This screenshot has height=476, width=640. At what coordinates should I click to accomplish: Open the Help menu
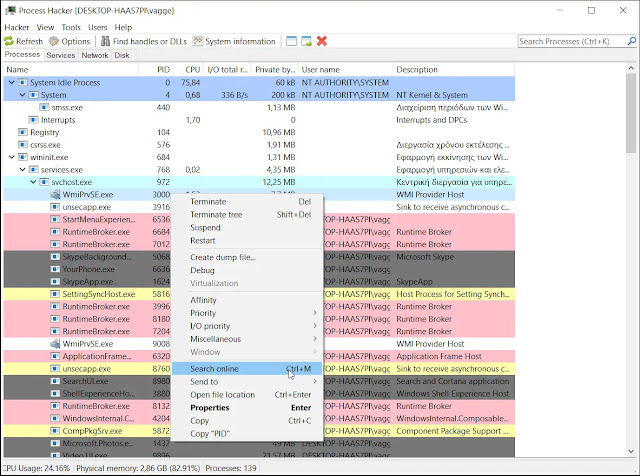click(x=123, y=27)
